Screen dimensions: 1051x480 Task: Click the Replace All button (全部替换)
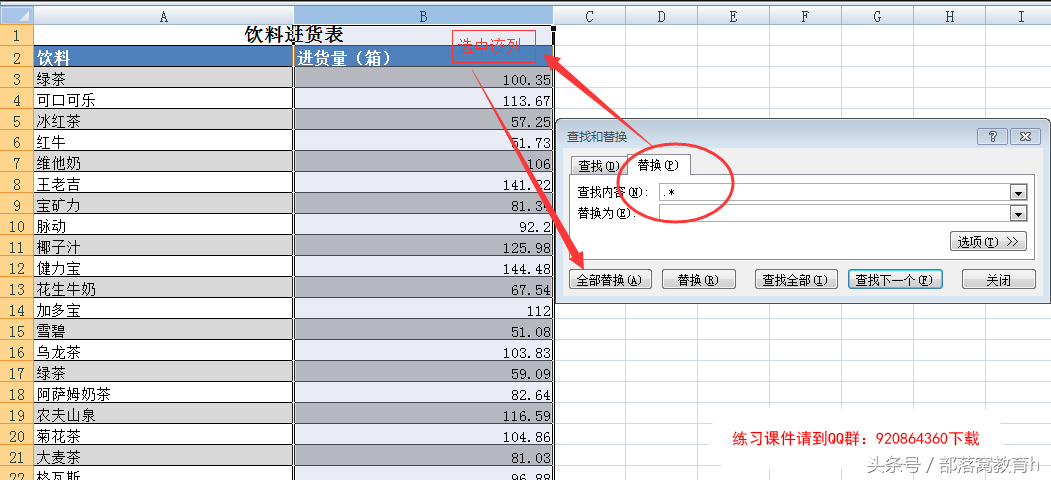pyautogui.click(x=610, y=280)
